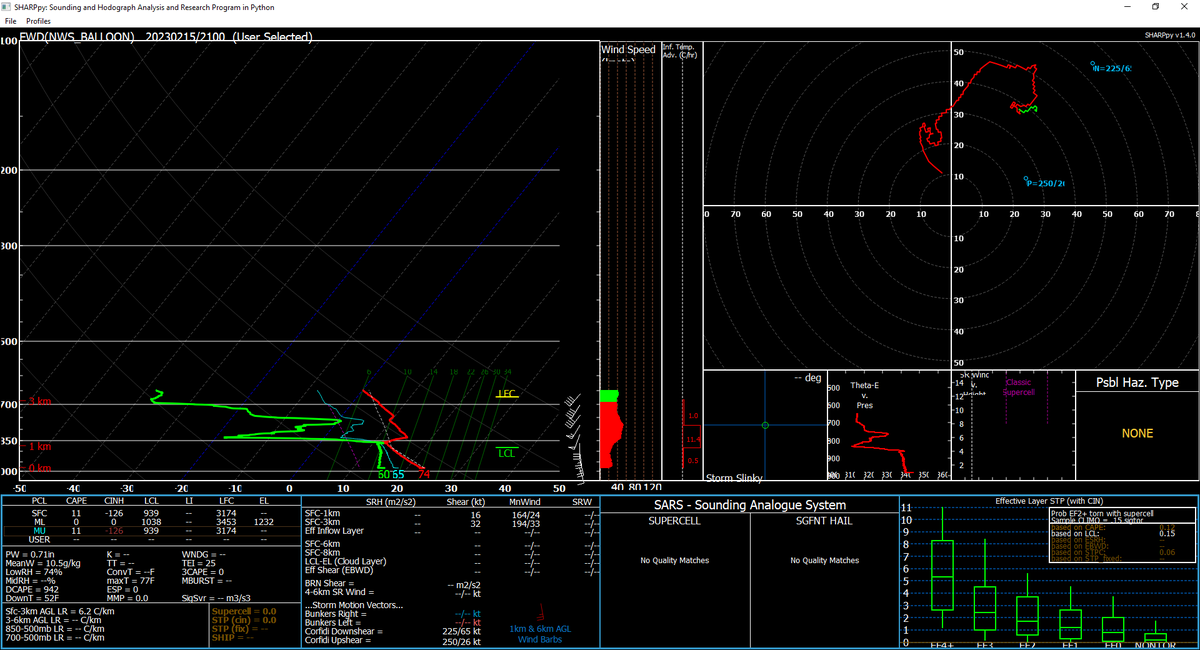Click the Supercell = 0.0 composite value
The image size is (1200, 650).
pos(245,611)
